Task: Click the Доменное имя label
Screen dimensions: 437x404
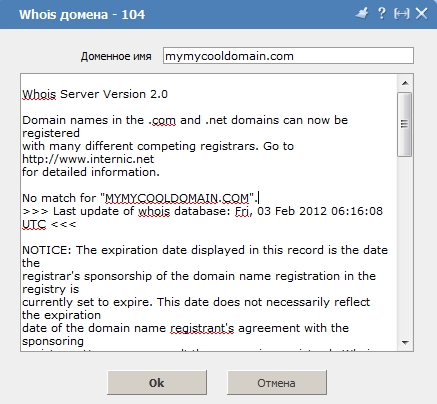Action: pos(116,56)
